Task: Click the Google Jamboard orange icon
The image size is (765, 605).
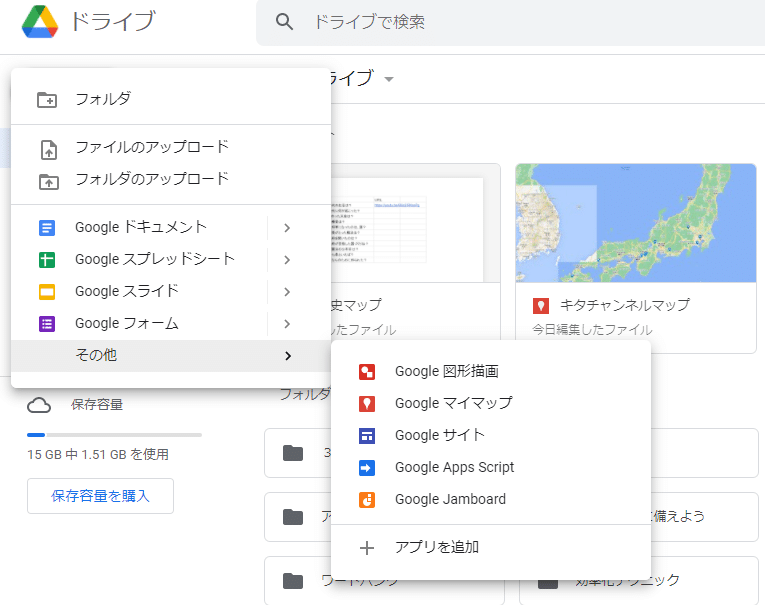Action: tap(367, 500)
